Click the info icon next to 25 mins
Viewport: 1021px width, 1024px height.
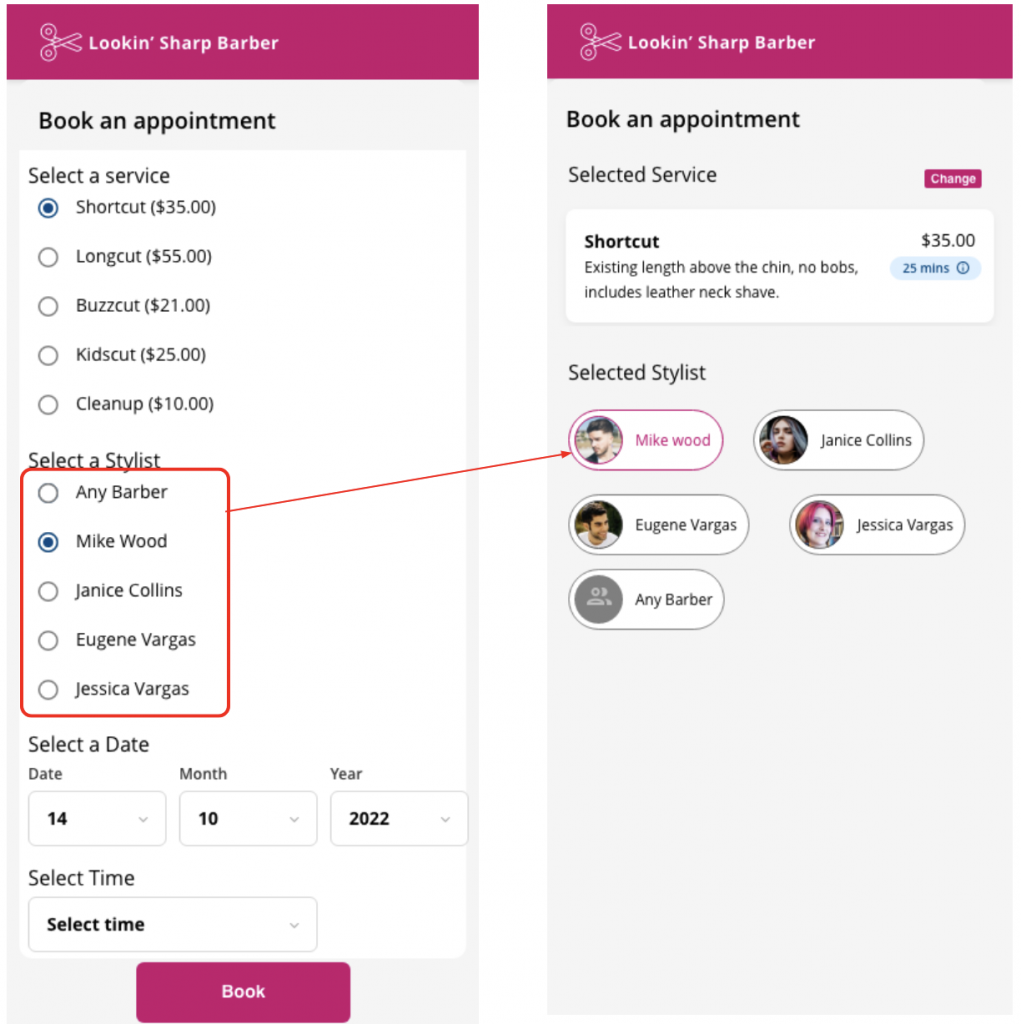[x=964, y=268]
